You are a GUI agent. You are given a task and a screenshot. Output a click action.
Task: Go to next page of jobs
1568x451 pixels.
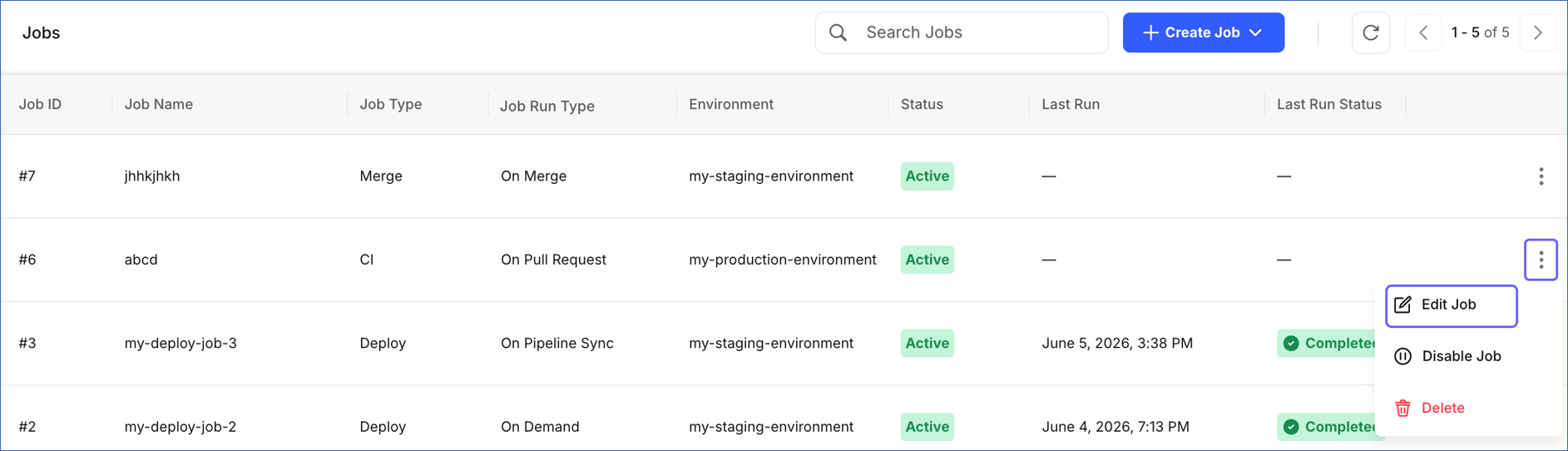tap(1537, 32)
